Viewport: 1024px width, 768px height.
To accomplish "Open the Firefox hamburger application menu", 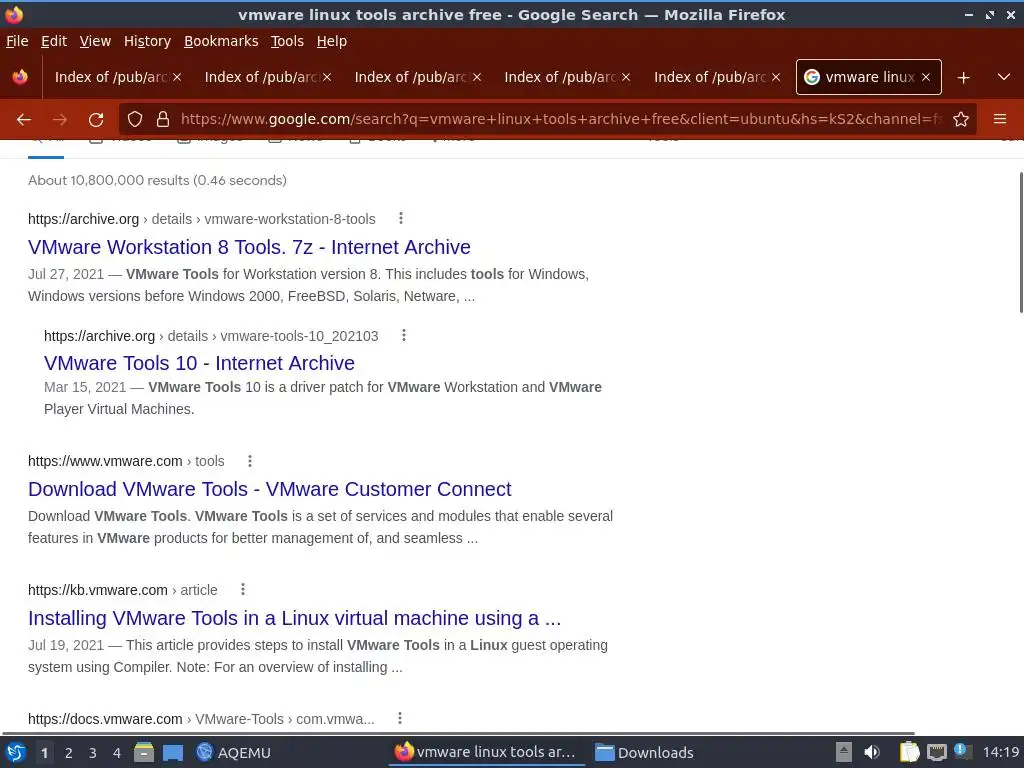I will click(x=1000, y=119).
